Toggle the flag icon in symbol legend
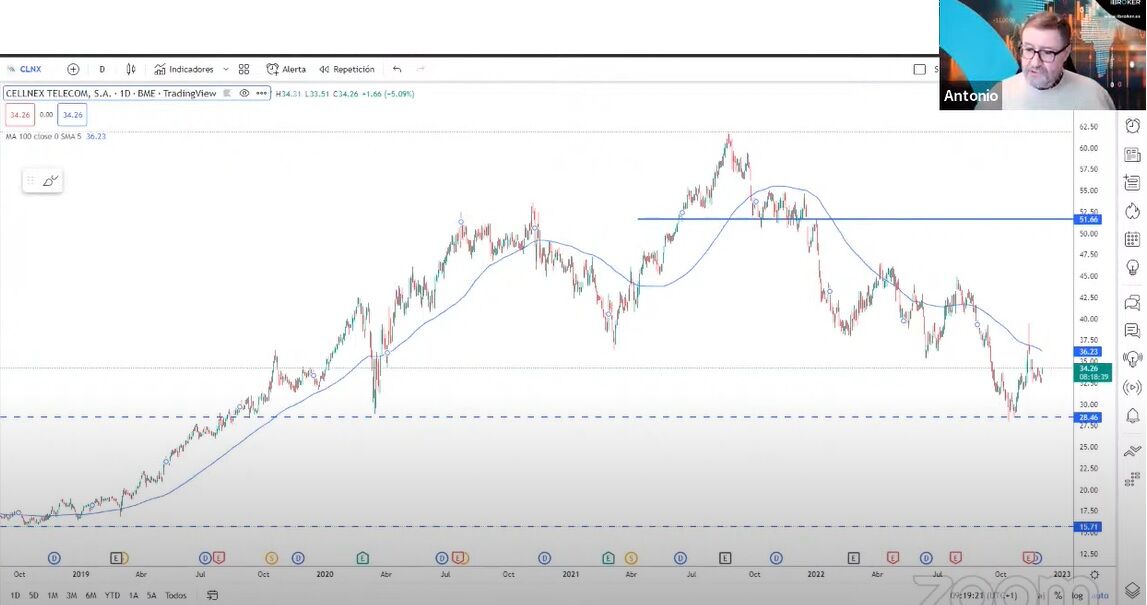The width and height of the screenshot is (1147, 605). click(227, 94)
